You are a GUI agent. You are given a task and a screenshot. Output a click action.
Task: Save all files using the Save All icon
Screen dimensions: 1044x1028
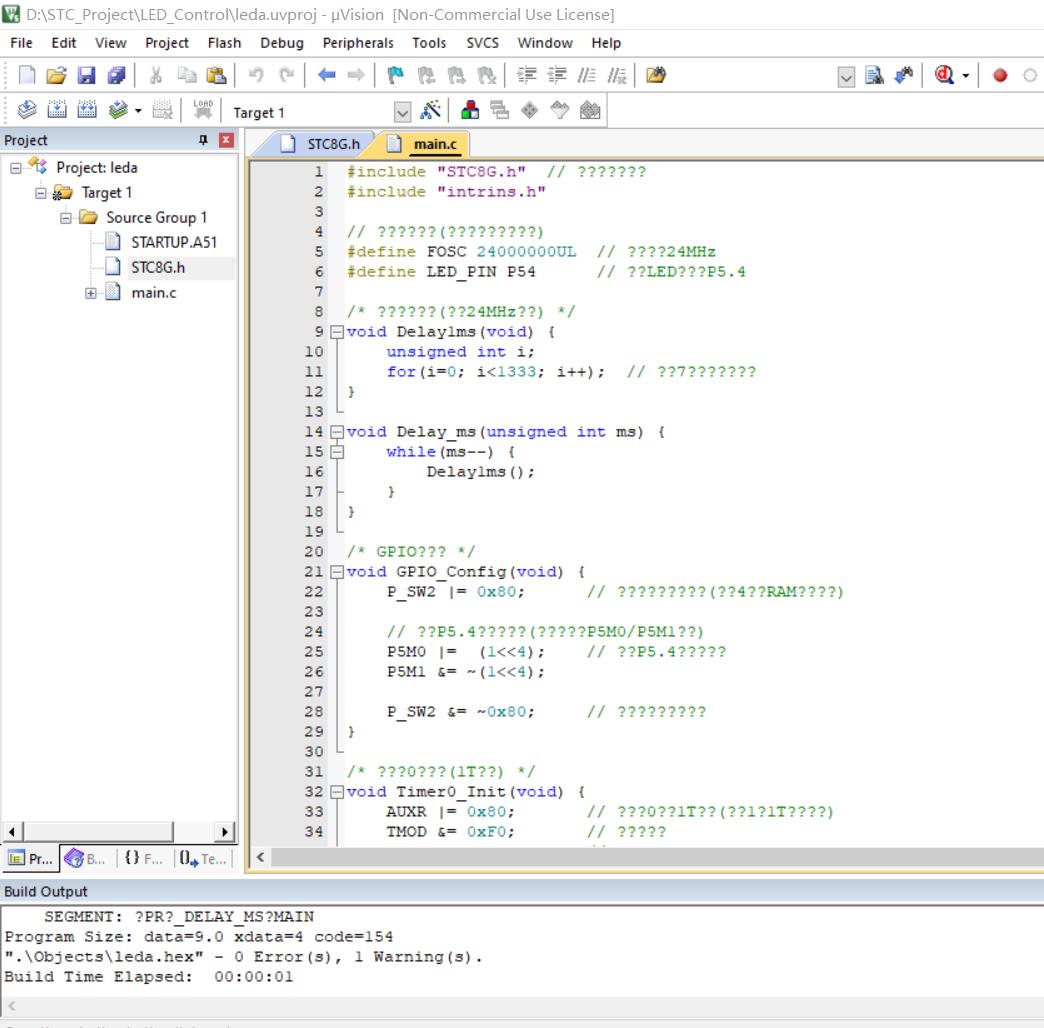[117, 75]
